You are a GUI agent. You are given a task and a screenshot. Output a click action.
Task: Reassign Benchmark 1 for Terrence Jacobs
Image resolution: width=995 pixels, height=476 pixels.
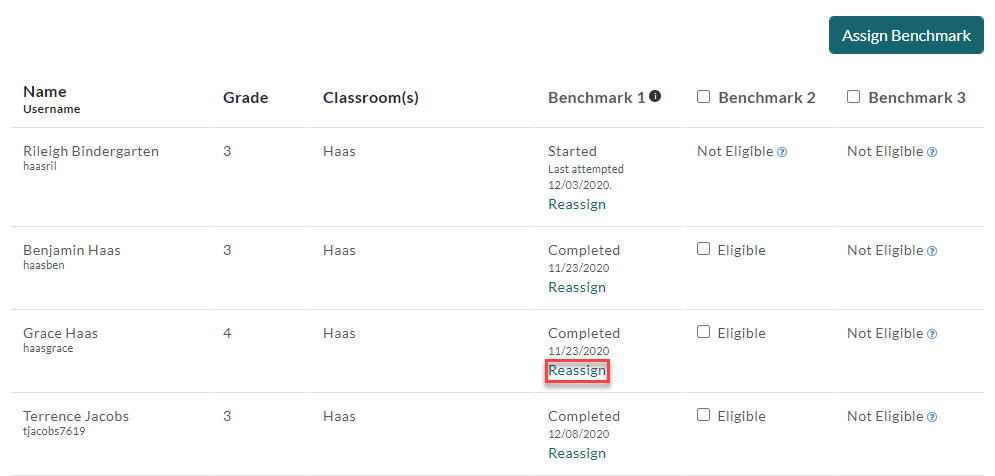click(x=577, y=454)
